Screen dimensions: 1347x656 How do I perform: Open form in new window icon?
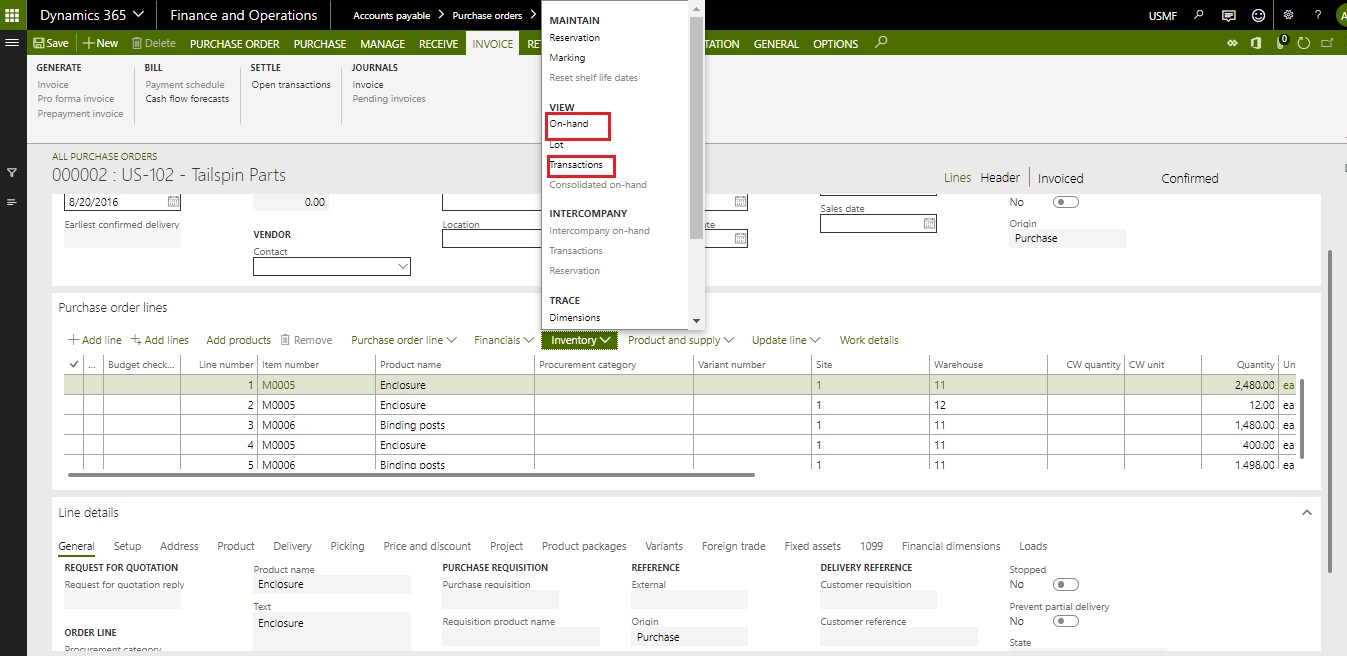[1327, 43]
